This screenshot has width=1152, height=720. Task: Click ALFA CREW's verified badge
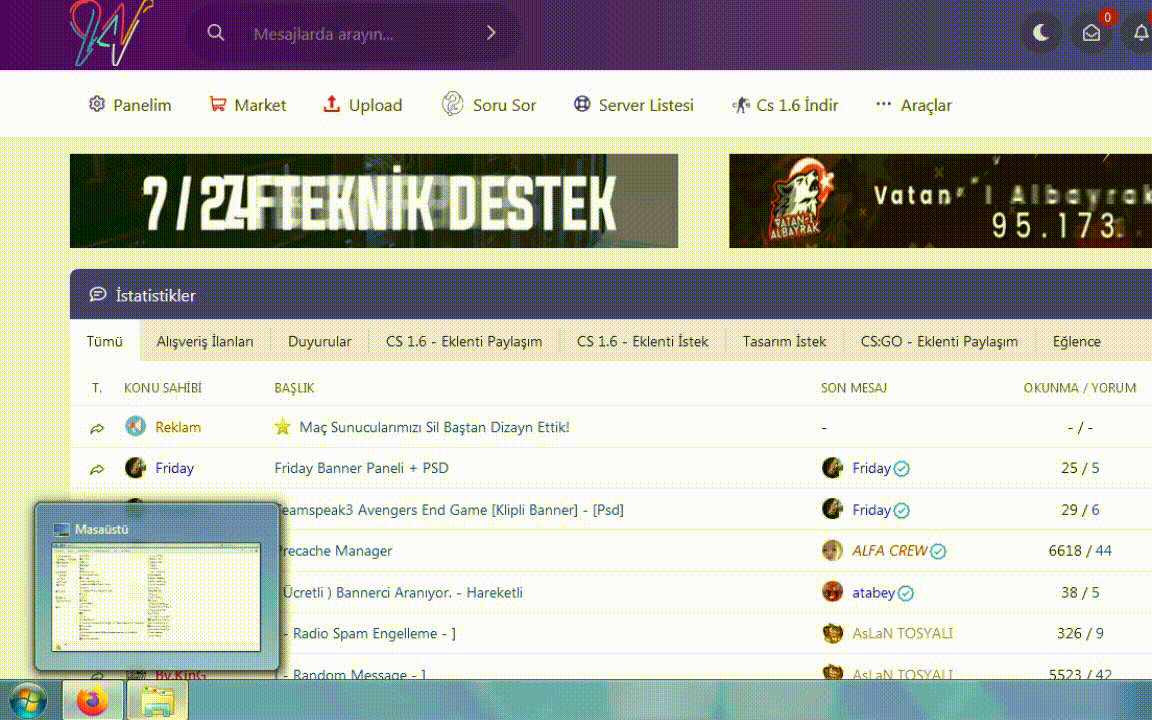click(938, 551)
